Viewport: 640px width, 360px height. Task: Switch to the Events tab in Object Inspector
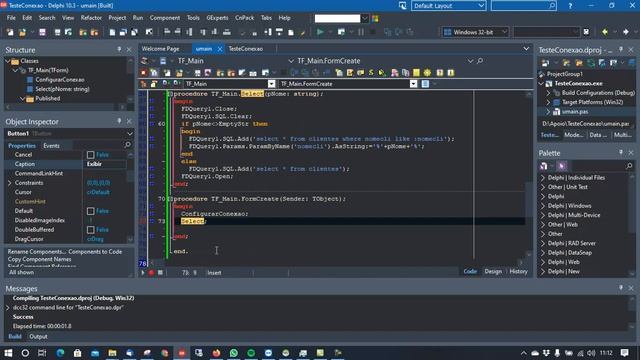coord(51,146)
